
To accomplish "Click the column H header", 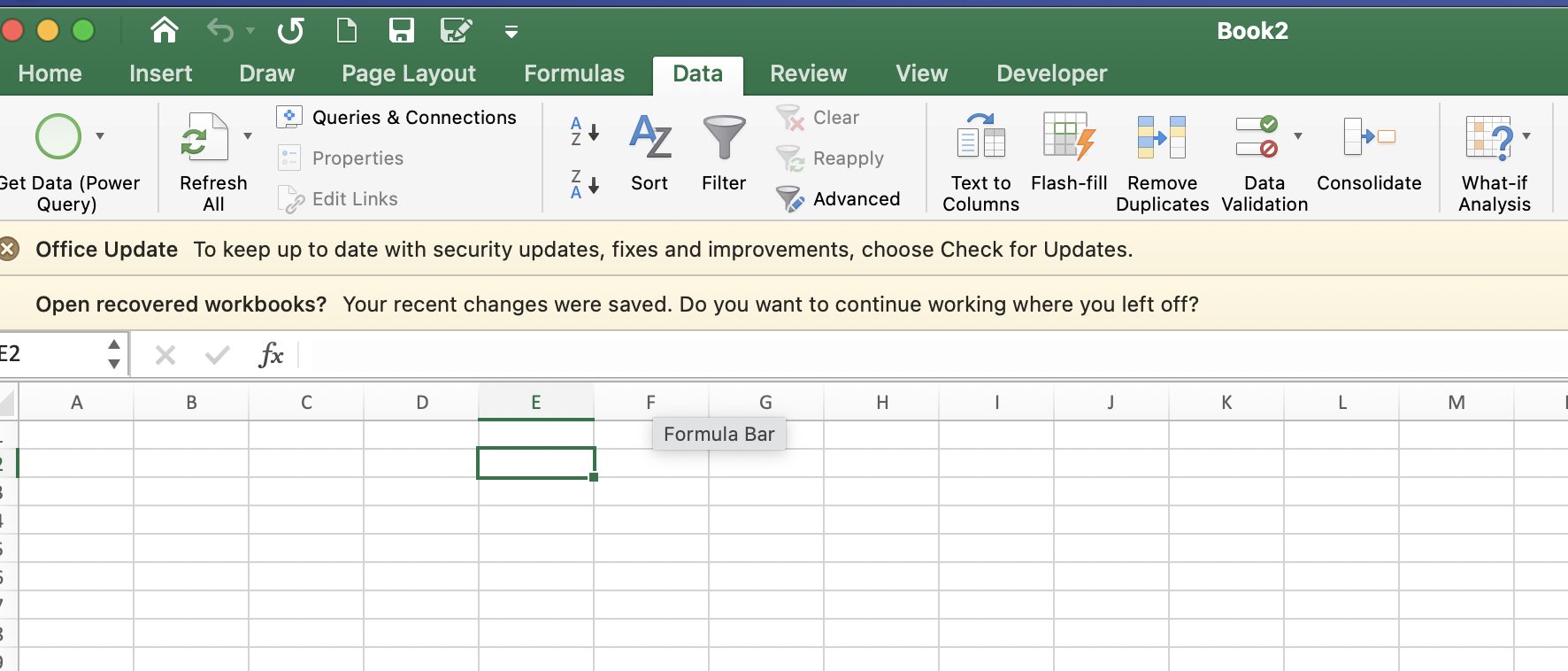I will [x=881, y=403].
